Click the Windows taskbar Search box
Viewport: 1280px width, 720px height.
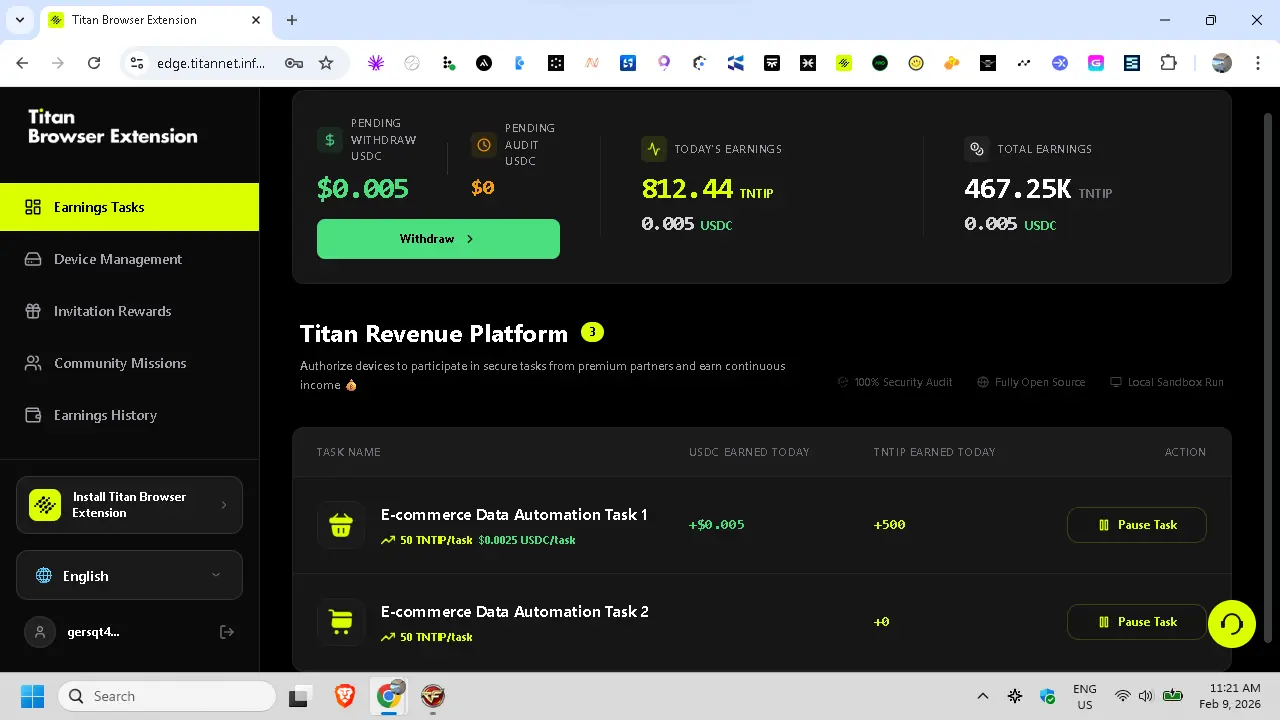[166, 696]
